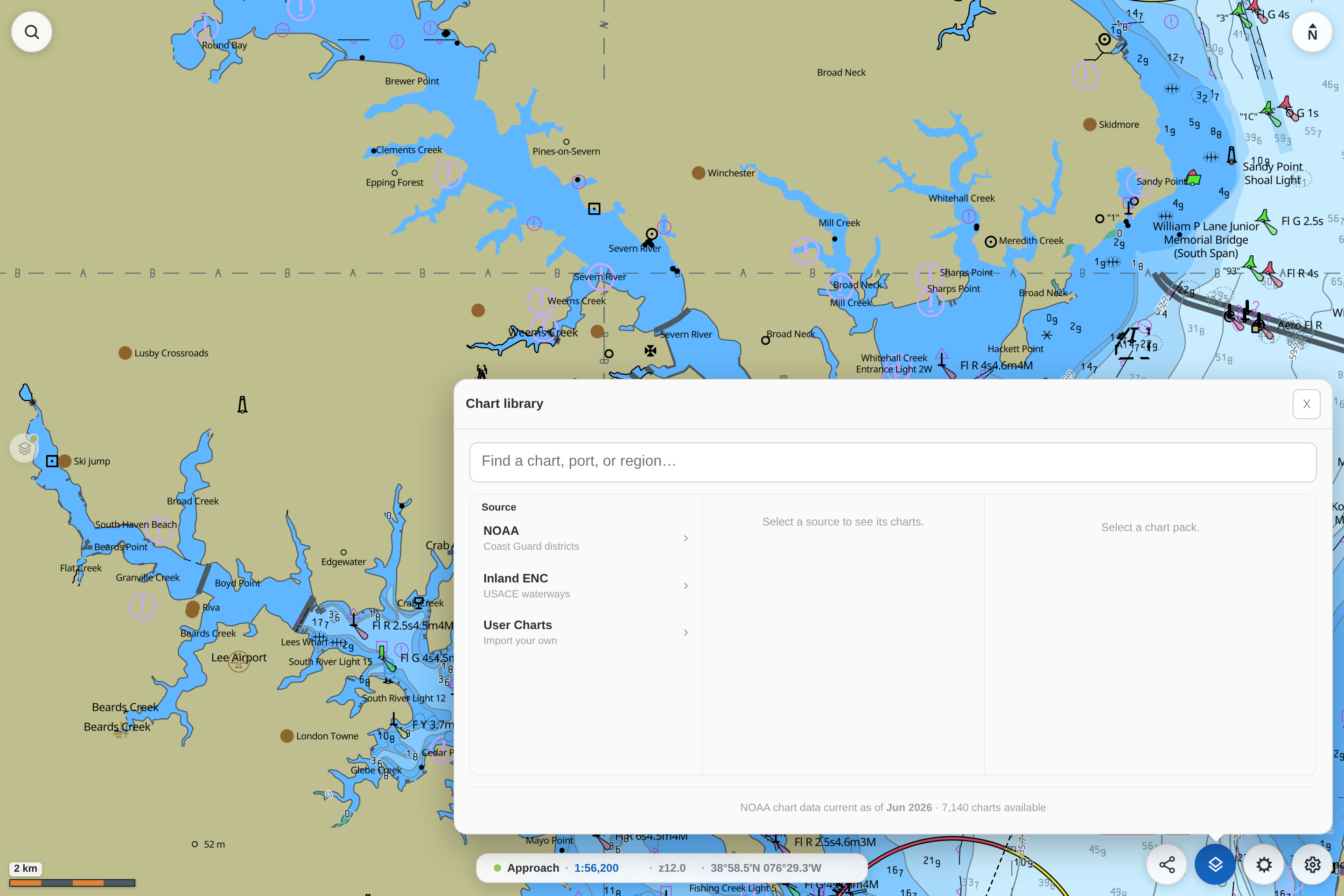This screenshot has width=1344, height=896.
Task: Click the Round Bay label on the chart
Action: (224, 45)
